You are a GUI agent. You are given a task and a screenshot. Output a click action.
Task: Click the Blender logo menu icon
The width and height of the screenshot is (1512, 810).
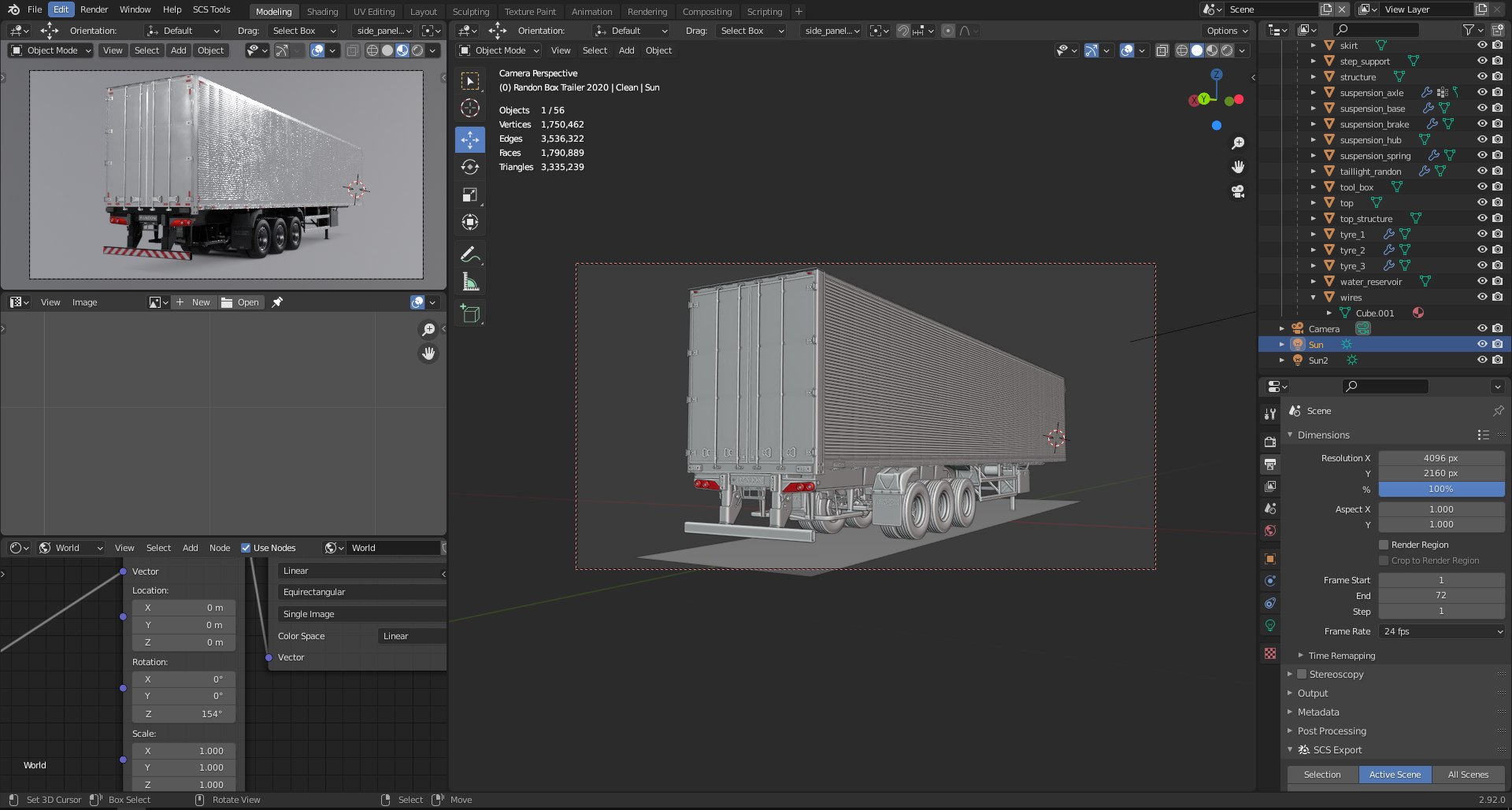click(13, 9)
